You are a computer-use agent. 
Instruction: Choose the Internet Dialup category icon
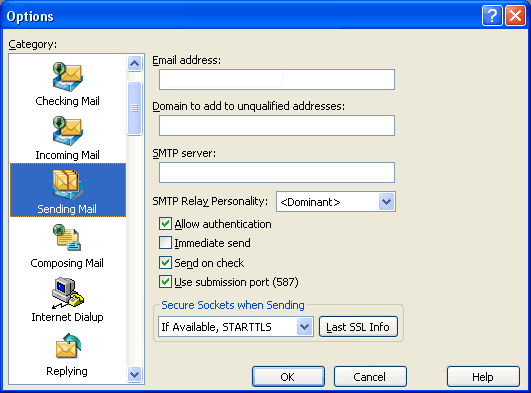pyautogui.click(x=68, y=293)
